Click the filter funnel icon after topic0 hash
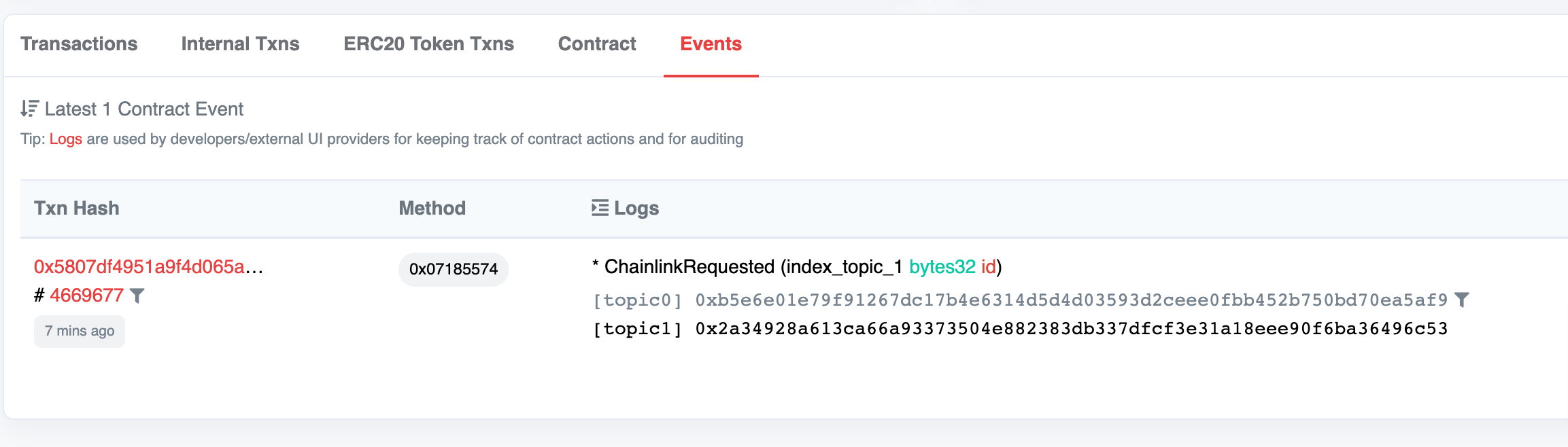Viewport: 1568px width, 447px height. point(1461,300)
